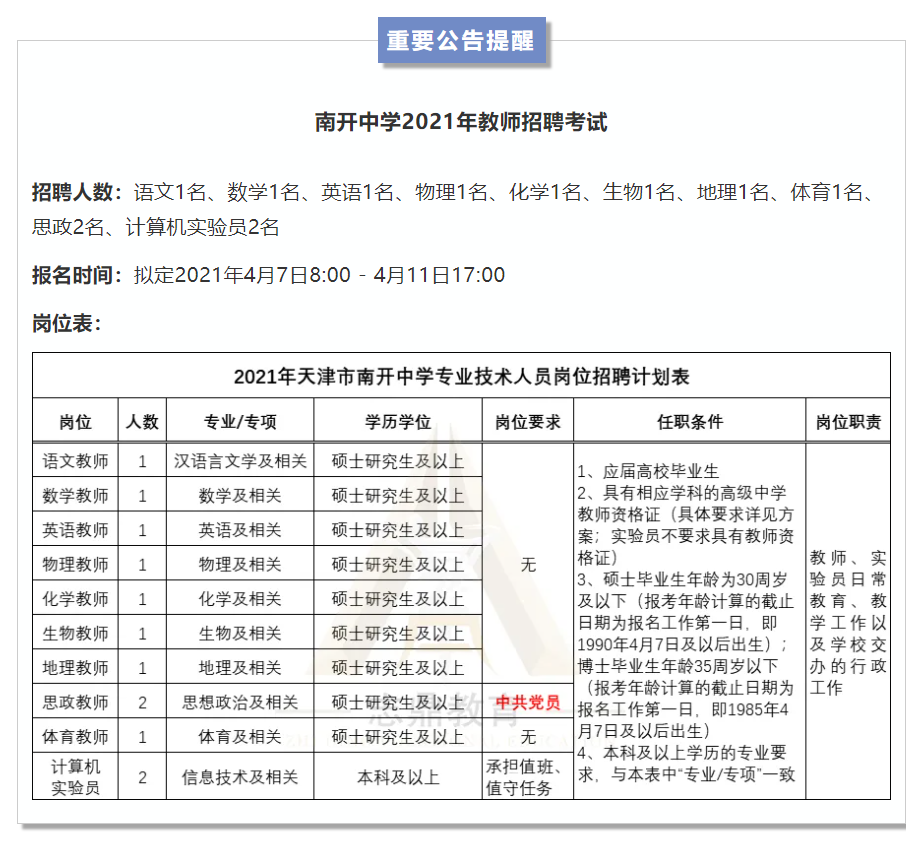Select the 语文教师 cell

coord(75,461)
